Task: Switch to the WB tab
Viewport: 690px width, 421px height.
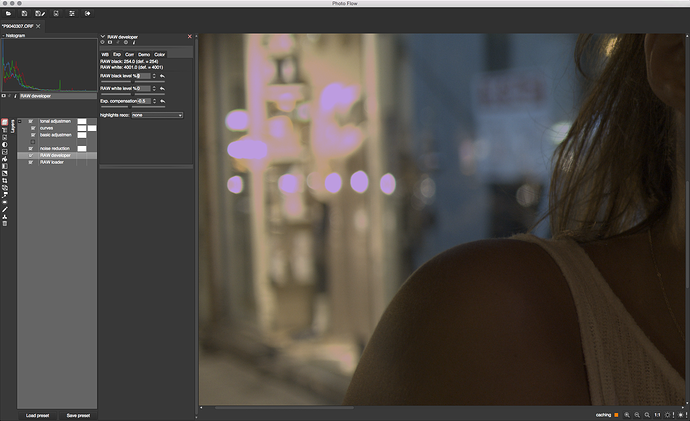Action: click(104, 54)
